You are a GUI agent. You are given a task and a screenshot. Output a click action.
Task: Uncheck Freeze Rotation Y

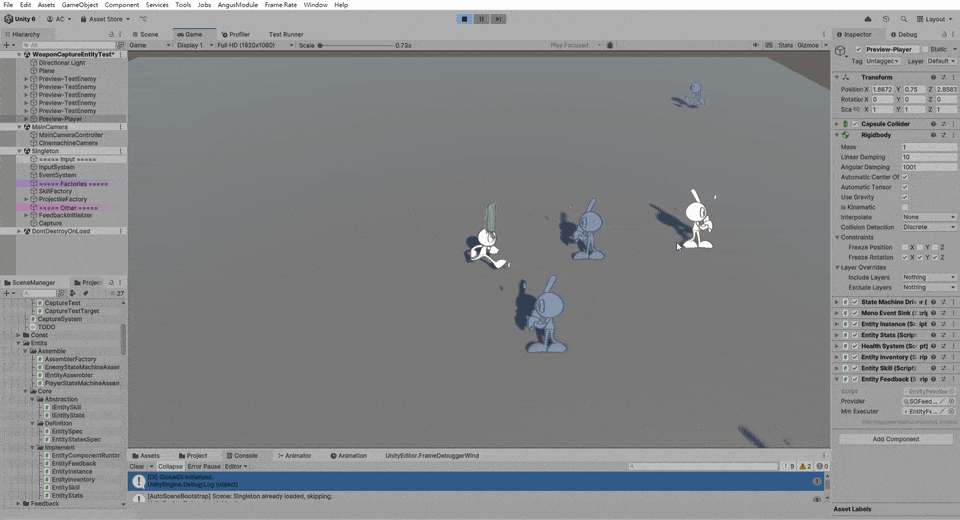pos(920,257)
